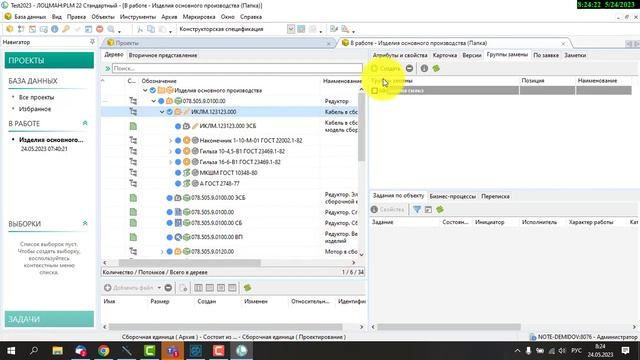Open File Explorer from the taskbar
The image size is (640, 360).
(58, 351)
